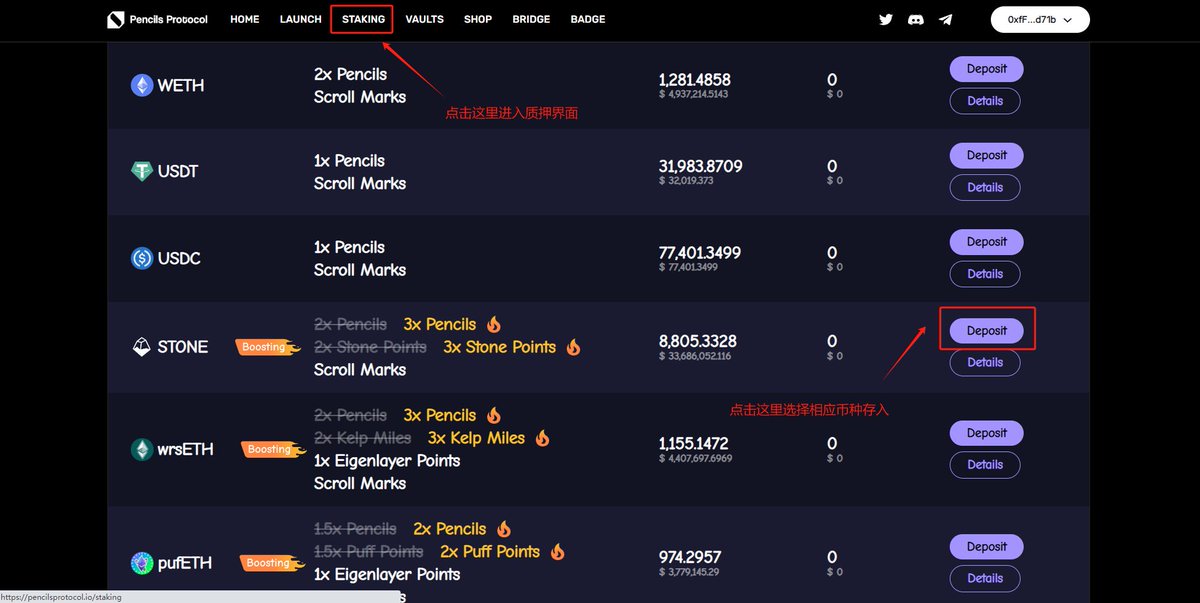The image size is (1200, 603).
Task: Click the STONE total value 8,805.3328
Action: click(x=697, y=341)
